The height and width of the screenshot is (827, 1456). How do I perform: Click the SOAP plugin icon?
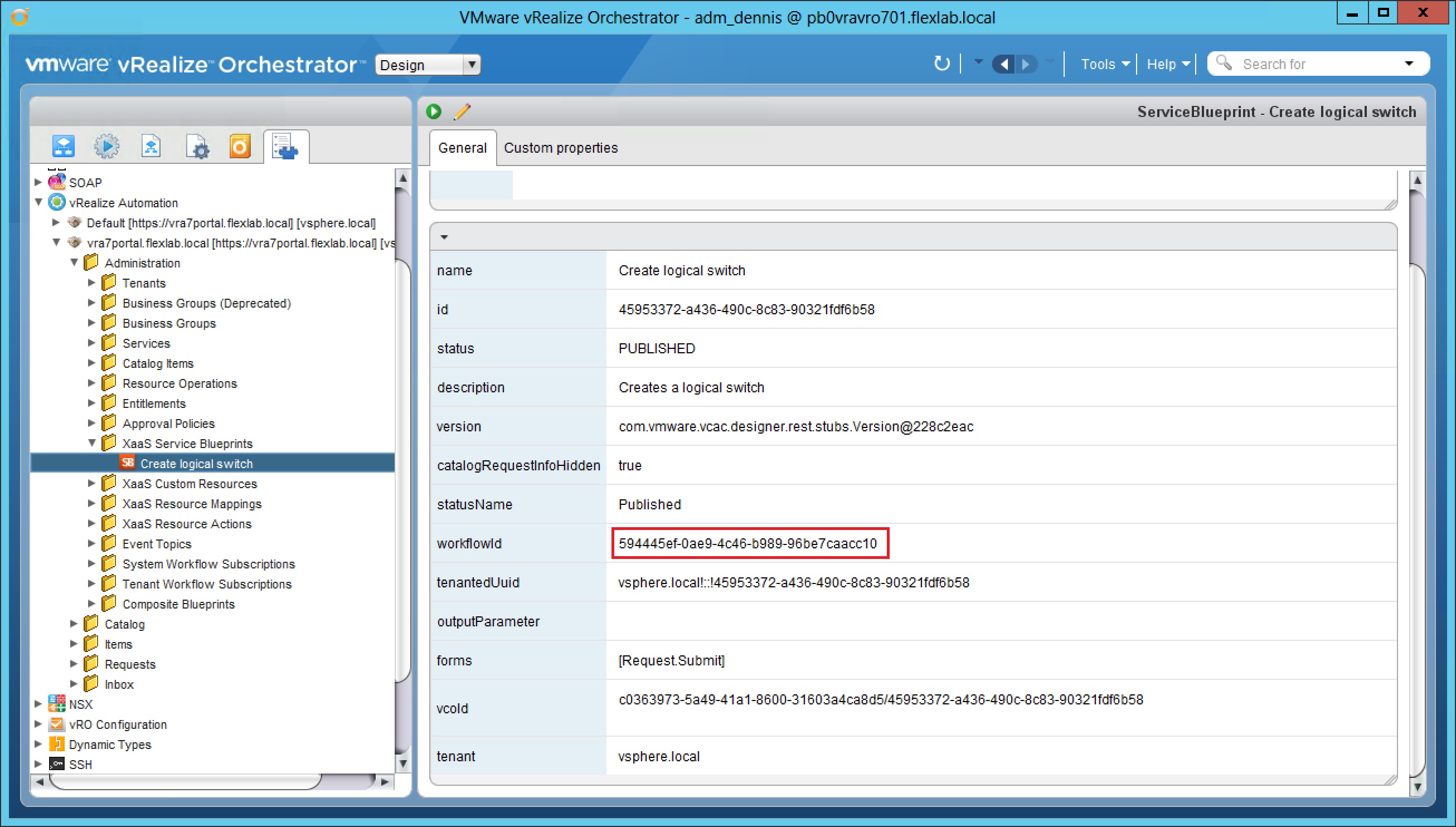point(57,182)
